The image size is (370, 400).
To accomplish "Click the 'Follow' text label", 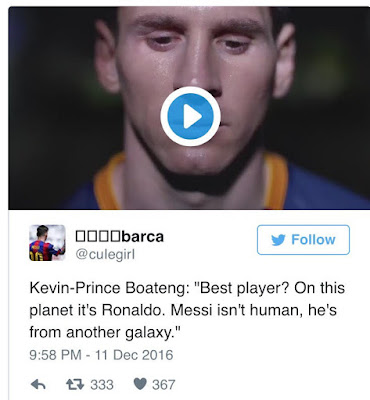I will (313, 240).
